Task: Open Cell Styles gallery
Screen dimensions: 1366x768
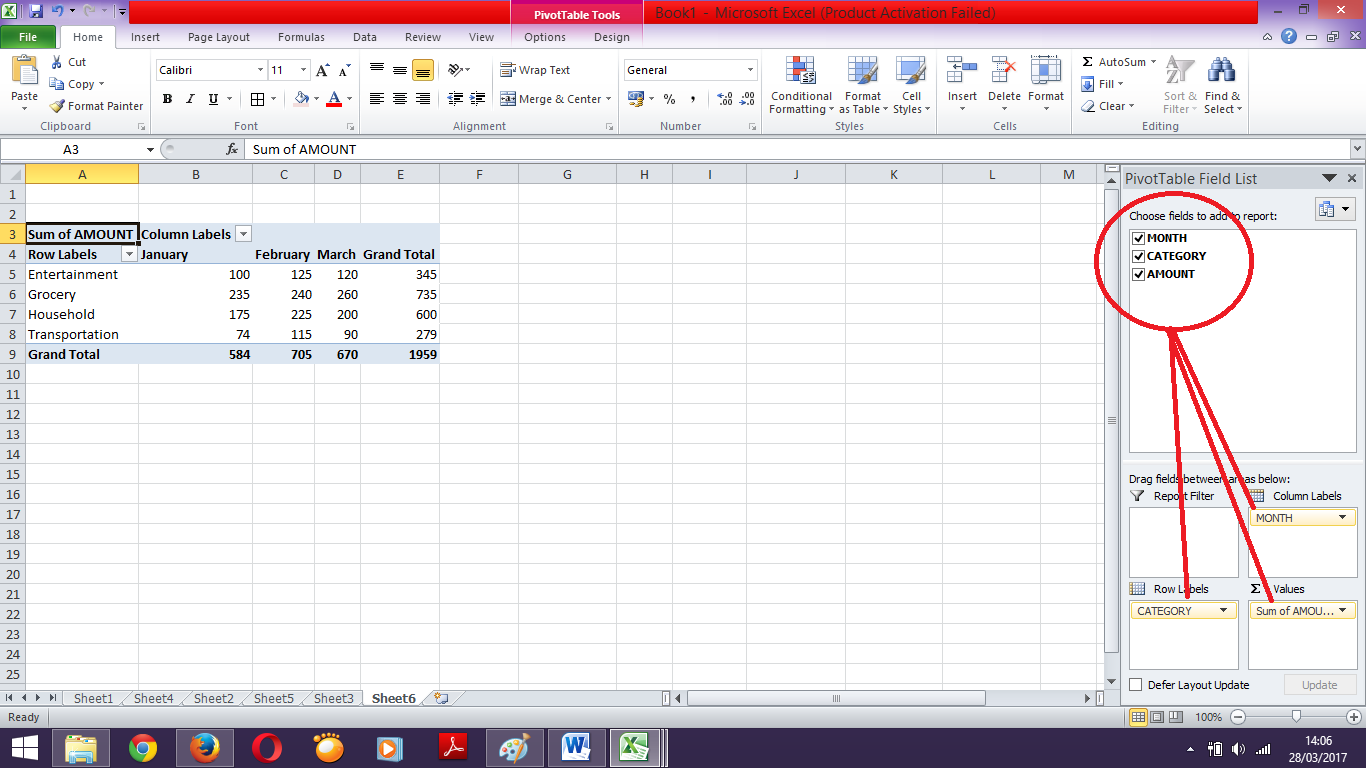Action: click(910, 87)
